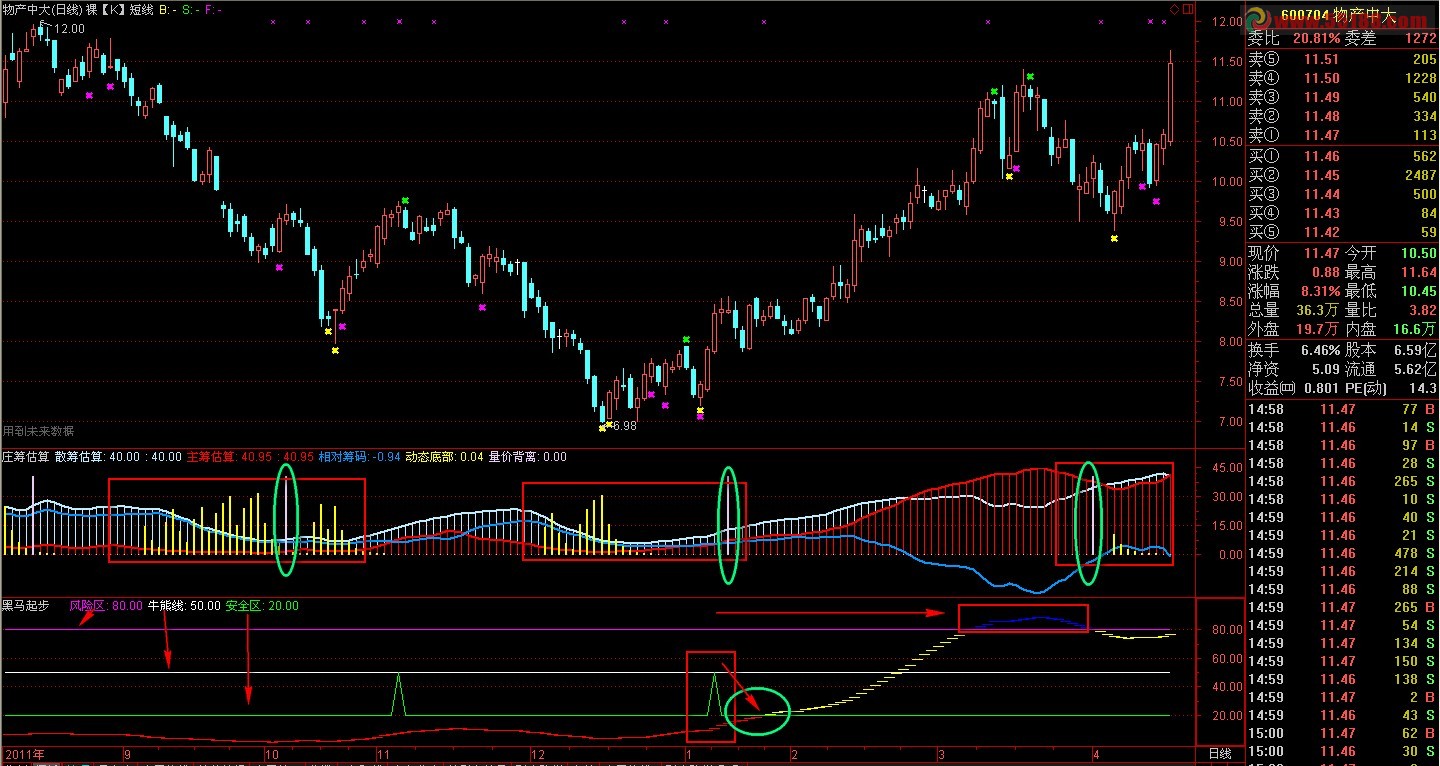Click the 涨幅 value 8.31%
Image resolution: width=1440 pixels, height=766 pixels.
1319,291
